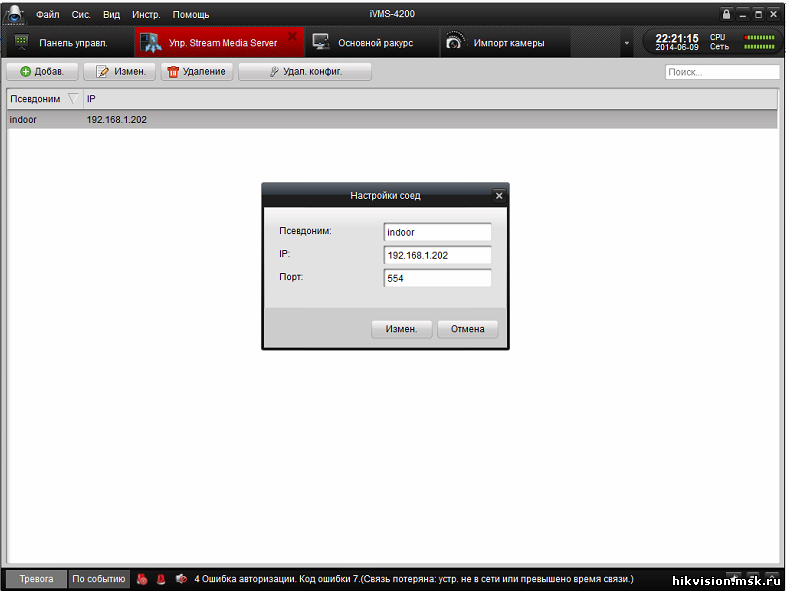
Task: Click the lock icon in title bar
Action: (x=726, y=14)
